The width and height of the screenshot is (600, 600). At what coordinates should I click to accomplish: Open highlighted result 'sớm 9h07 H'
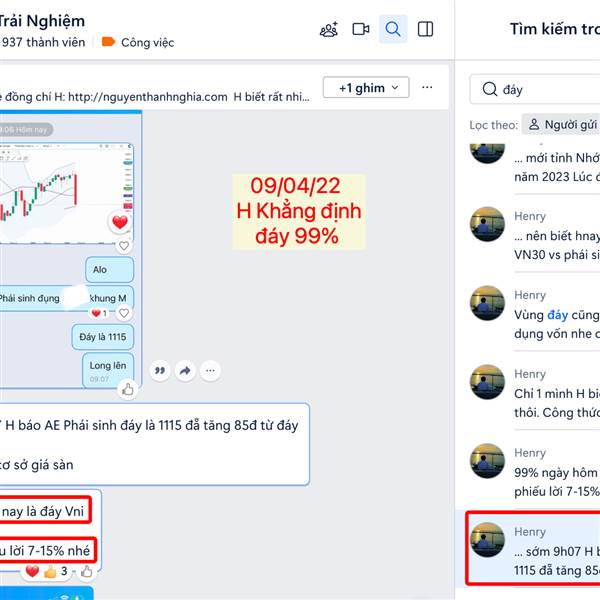tap(535, 548)
